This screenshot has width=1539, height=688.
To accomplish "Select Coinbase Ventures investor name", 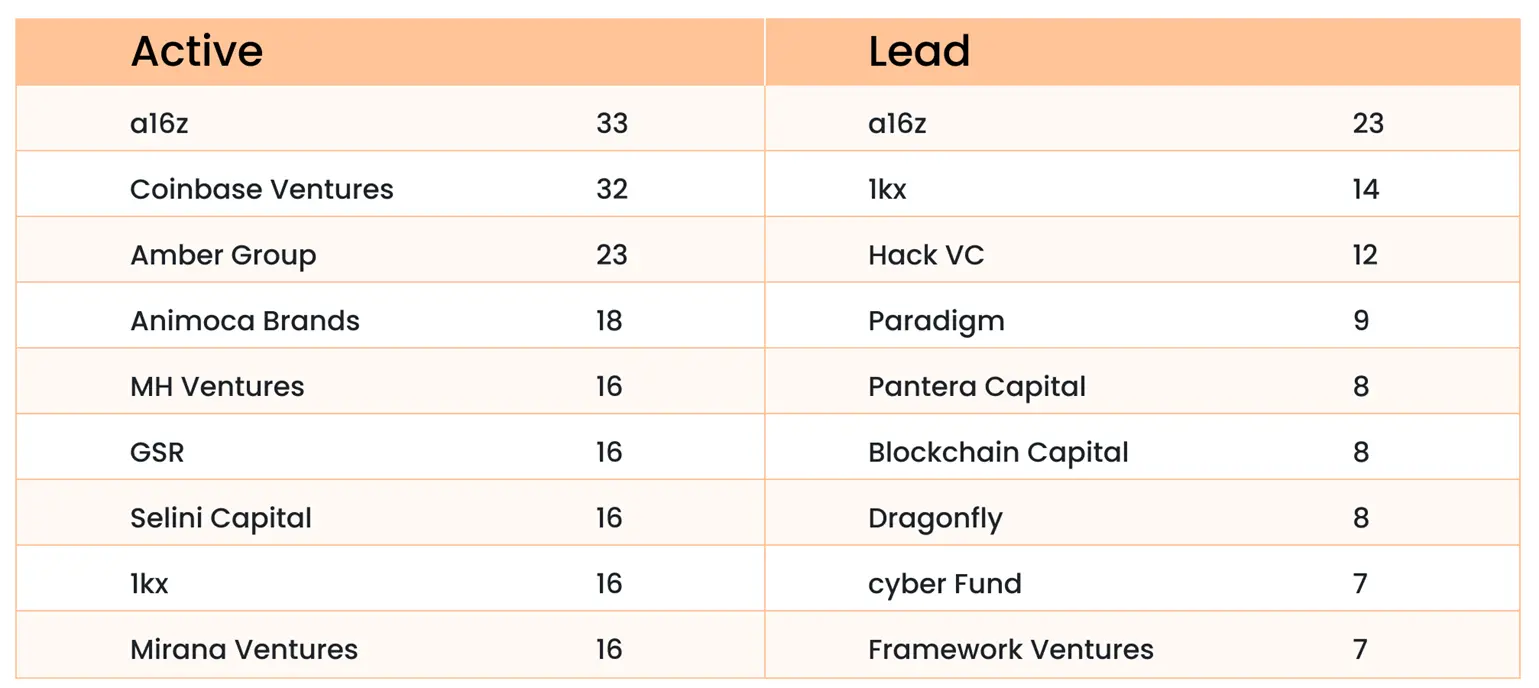I will pos(262,189).
